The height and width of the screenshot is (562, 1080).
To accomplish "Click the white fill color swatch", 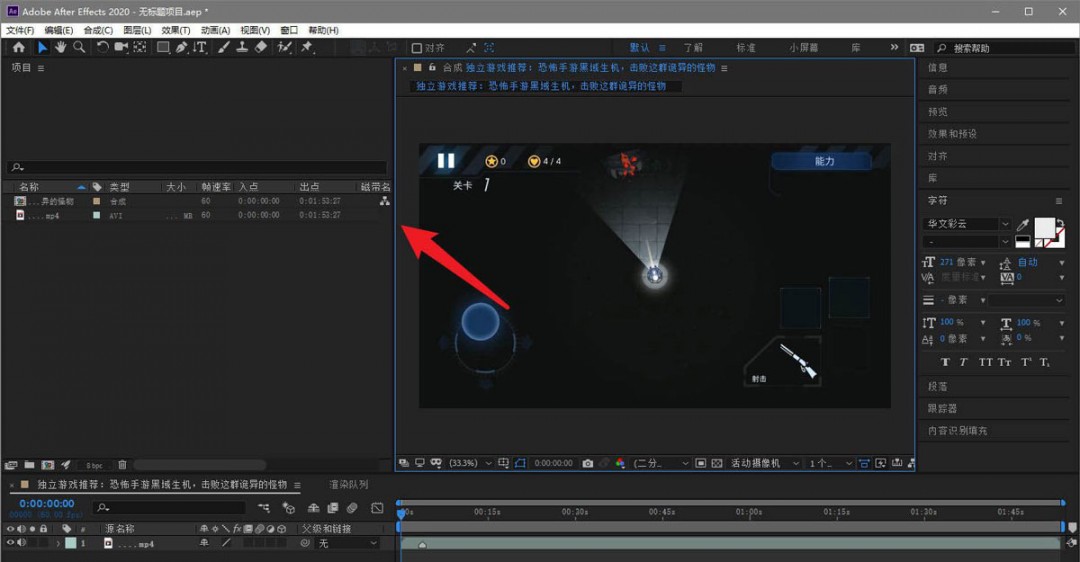I will point(1044,228).
